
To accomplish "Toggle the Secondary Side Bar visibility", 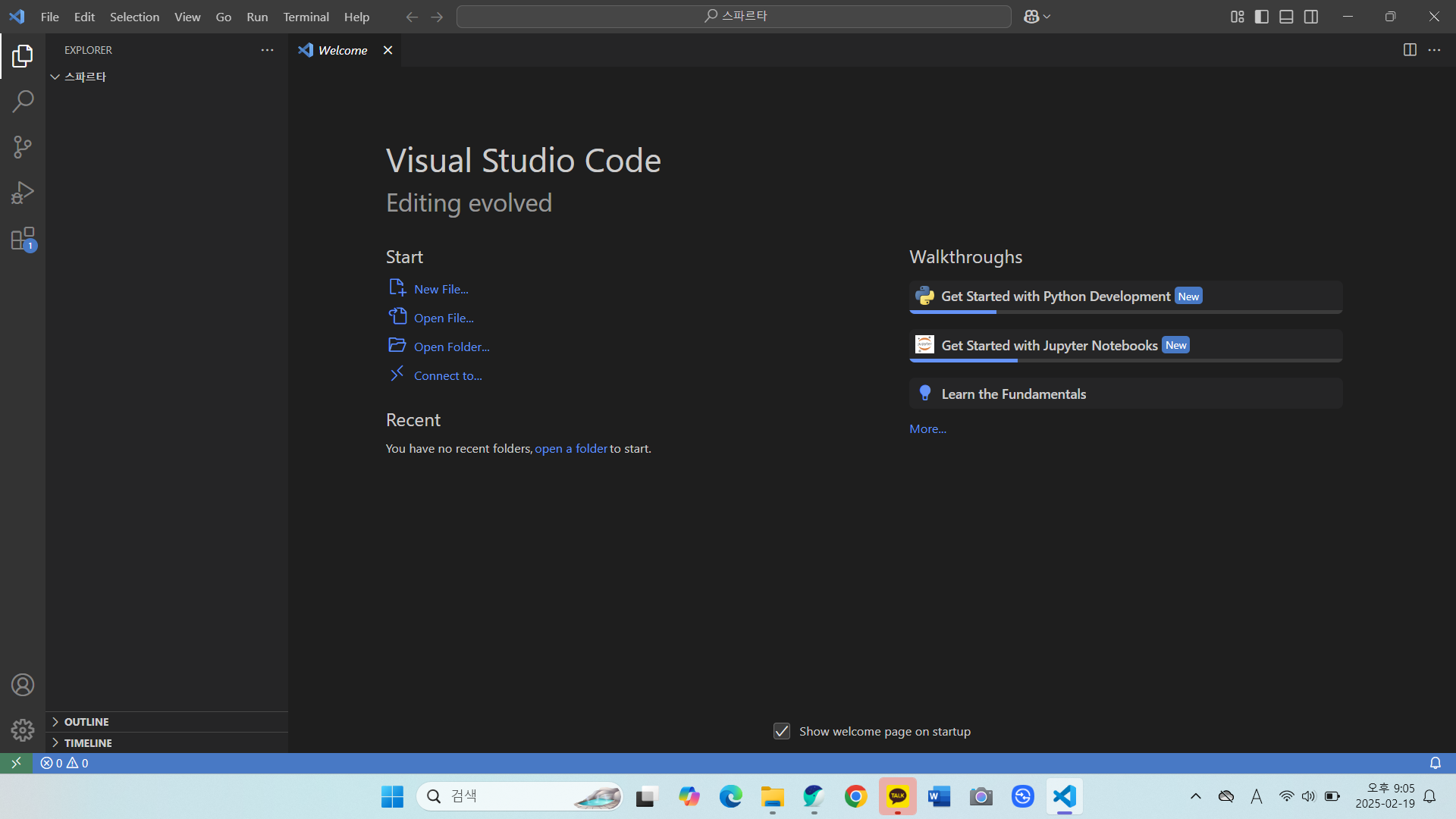I will click(x=1311, y=17).
